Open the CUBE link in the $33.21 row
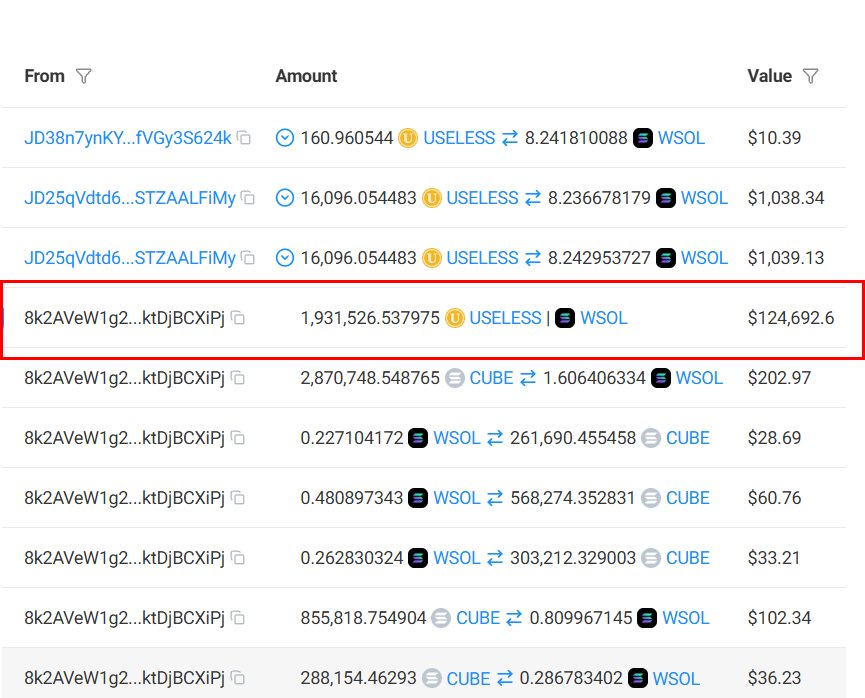 coord(688,558)
